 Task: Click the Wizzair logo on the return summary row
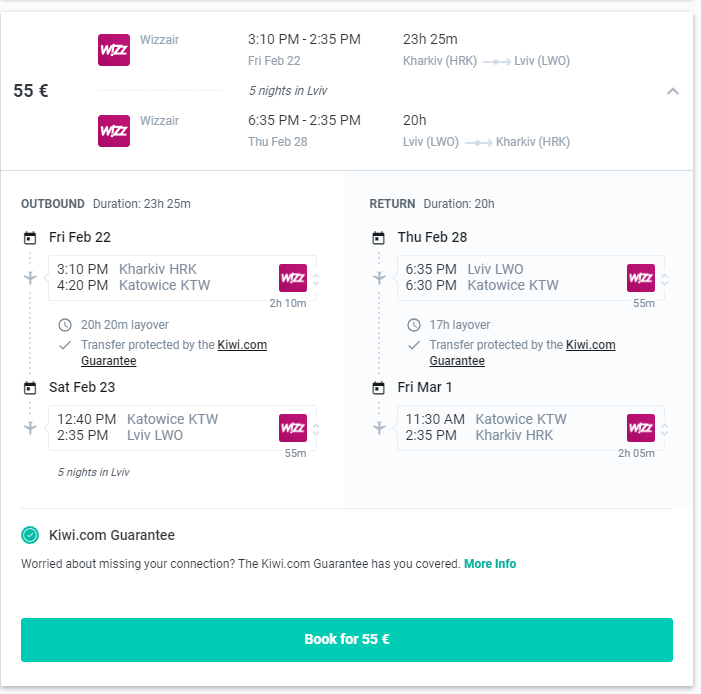113,131
